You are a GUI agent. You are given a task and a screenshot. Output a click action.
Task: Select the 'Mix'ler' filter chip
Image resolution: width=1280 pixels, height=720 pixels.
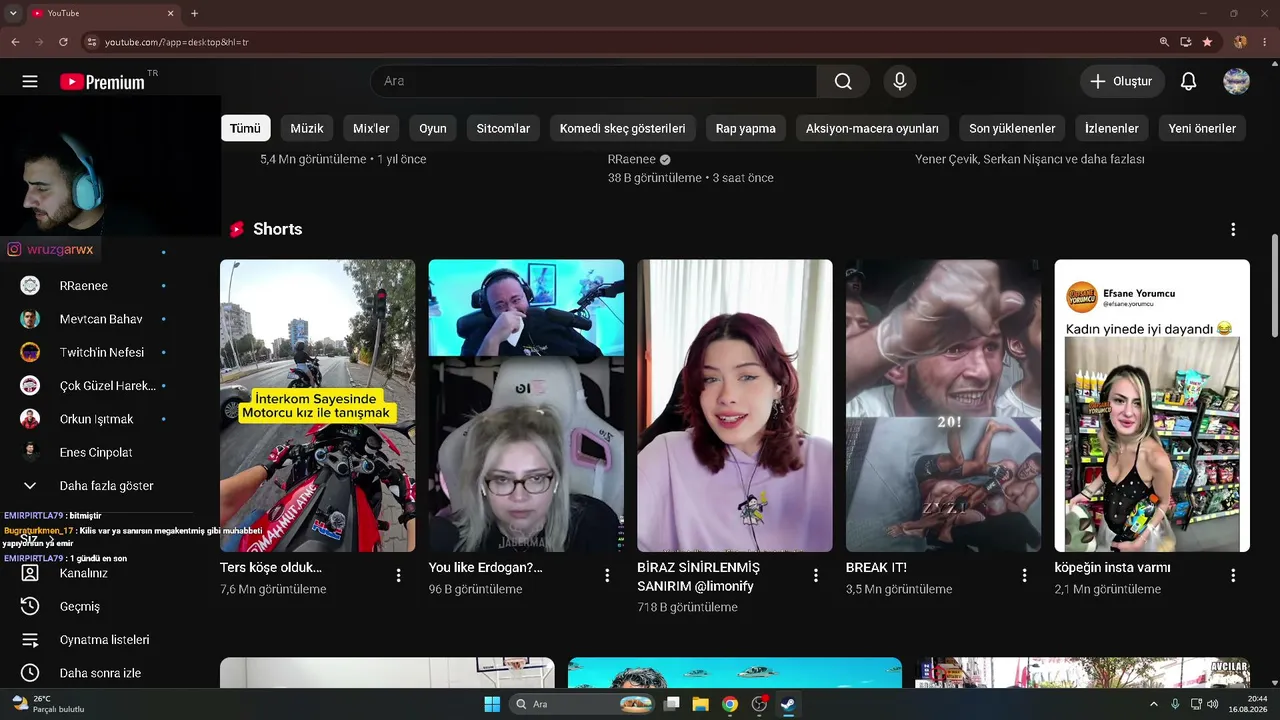(x=371, y=128)
